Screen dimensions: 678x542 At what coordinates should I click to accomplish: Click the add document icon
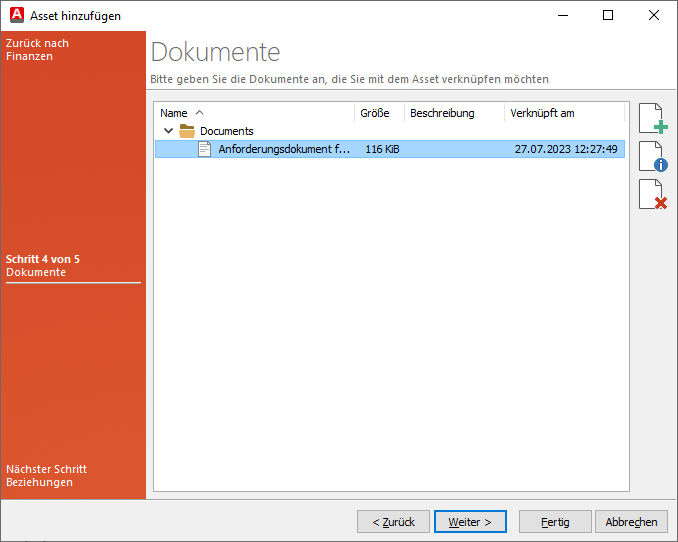(x=653, y=119)
